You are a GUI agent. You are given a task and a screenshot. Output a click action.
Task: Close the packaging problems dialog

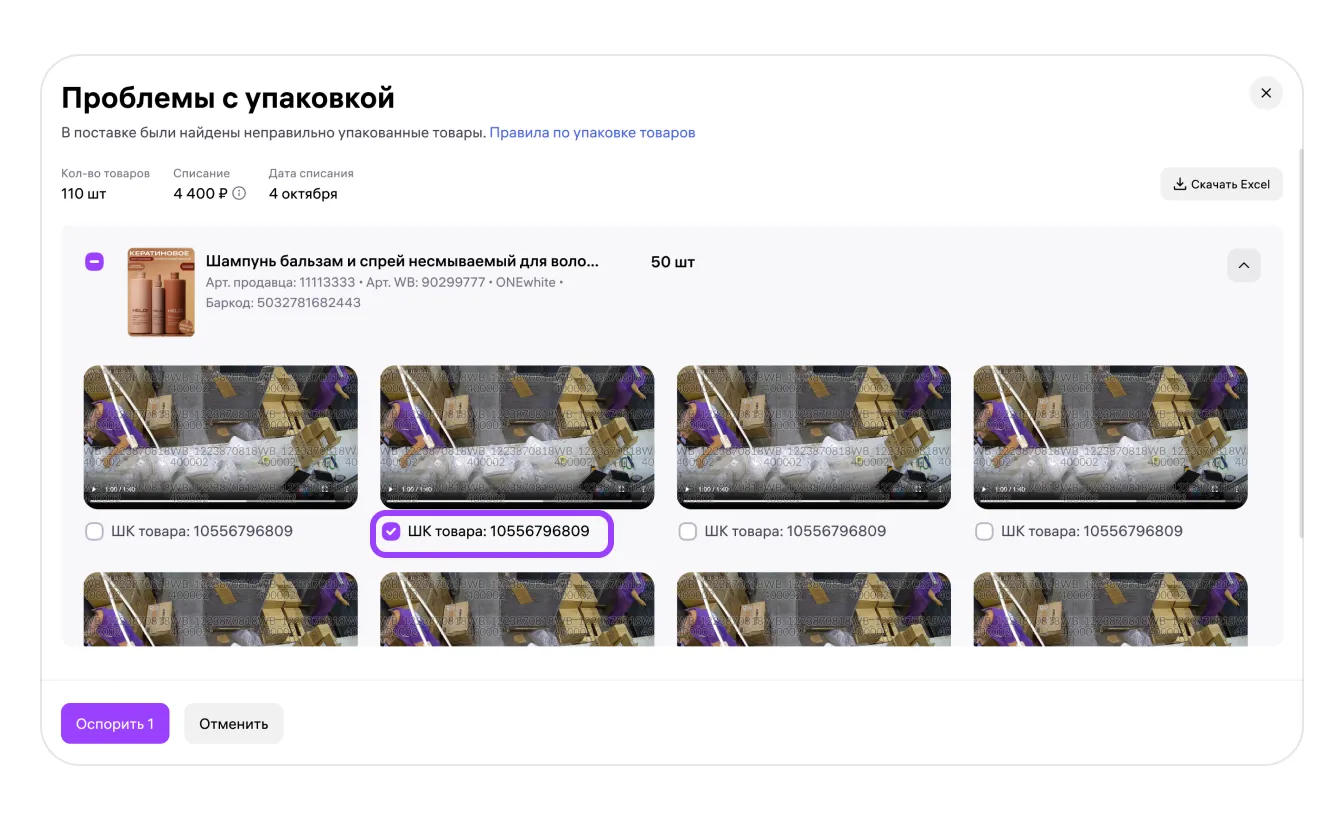pos(1265,93)
